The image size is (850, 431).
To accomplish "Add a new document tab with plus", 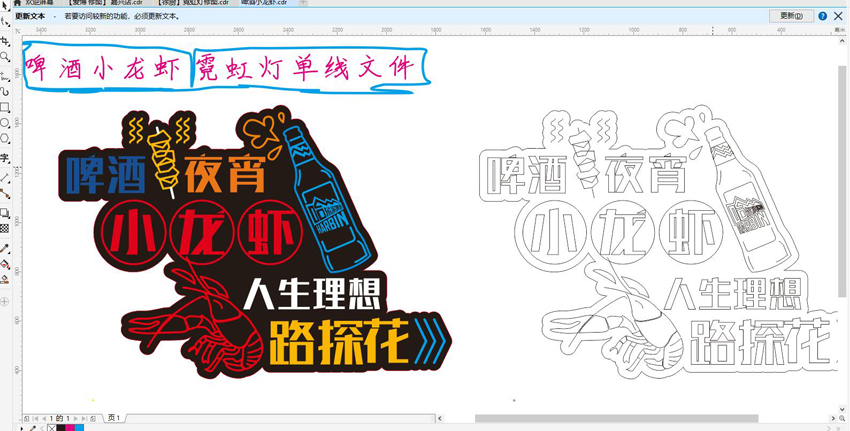I will click(304, 3).
